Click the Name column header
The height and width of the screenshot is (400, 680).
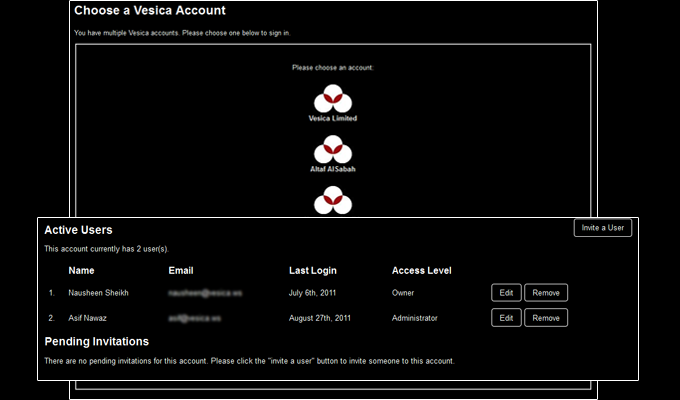click(81, 270)
